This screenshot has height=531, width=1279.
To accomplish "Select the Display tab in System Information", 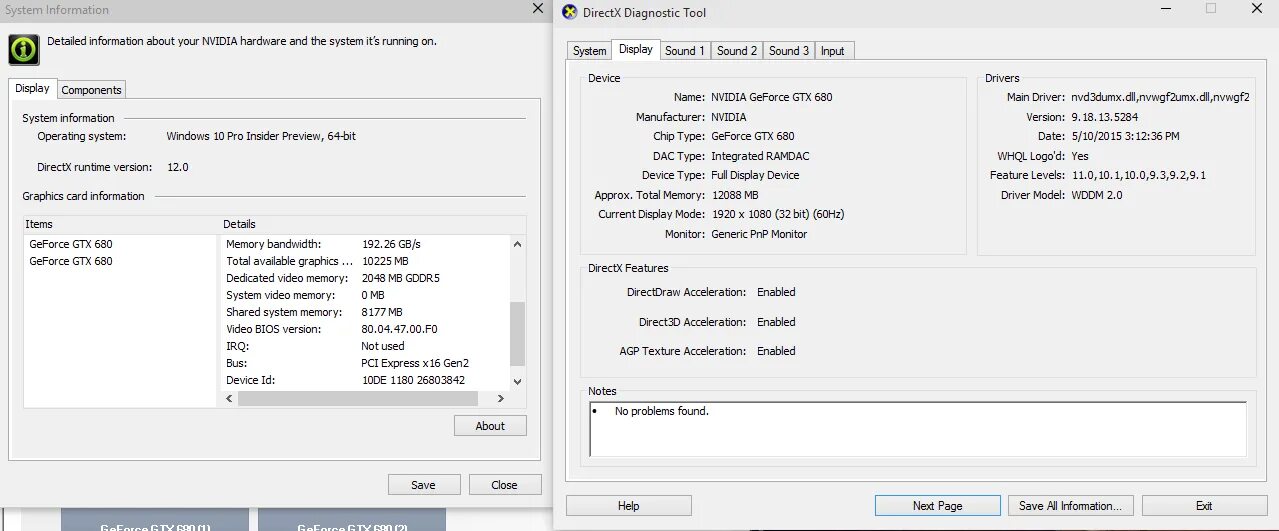I will tap(32, 88).
